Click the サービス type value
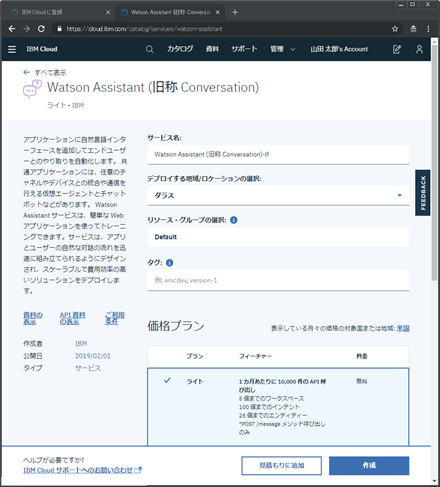The height and width of the screenshot is (487, 440). click(88, 368)
